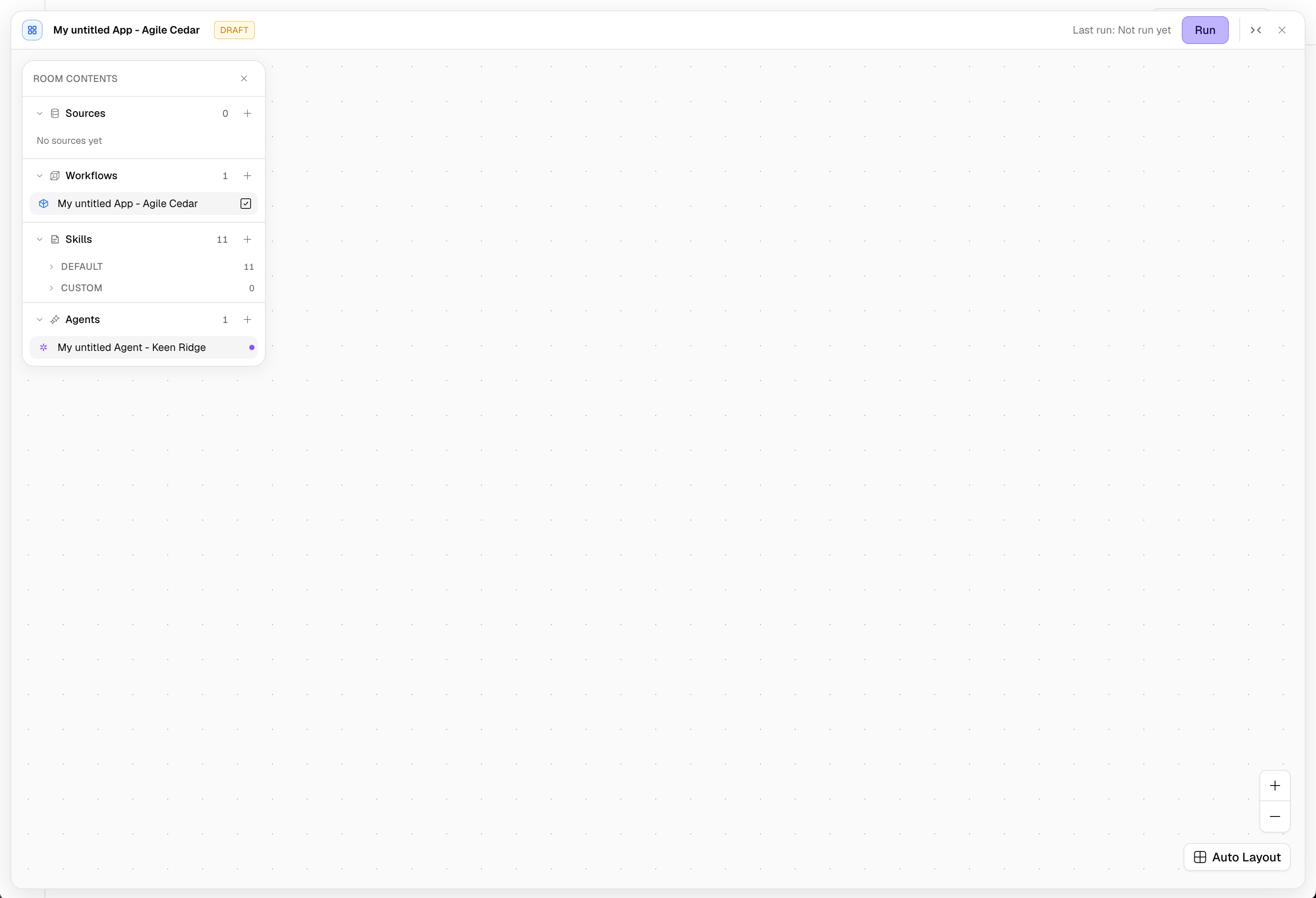Screen dimensions: 1316x898
Task: Click the Workflows section icon
Action: (55, 176)
